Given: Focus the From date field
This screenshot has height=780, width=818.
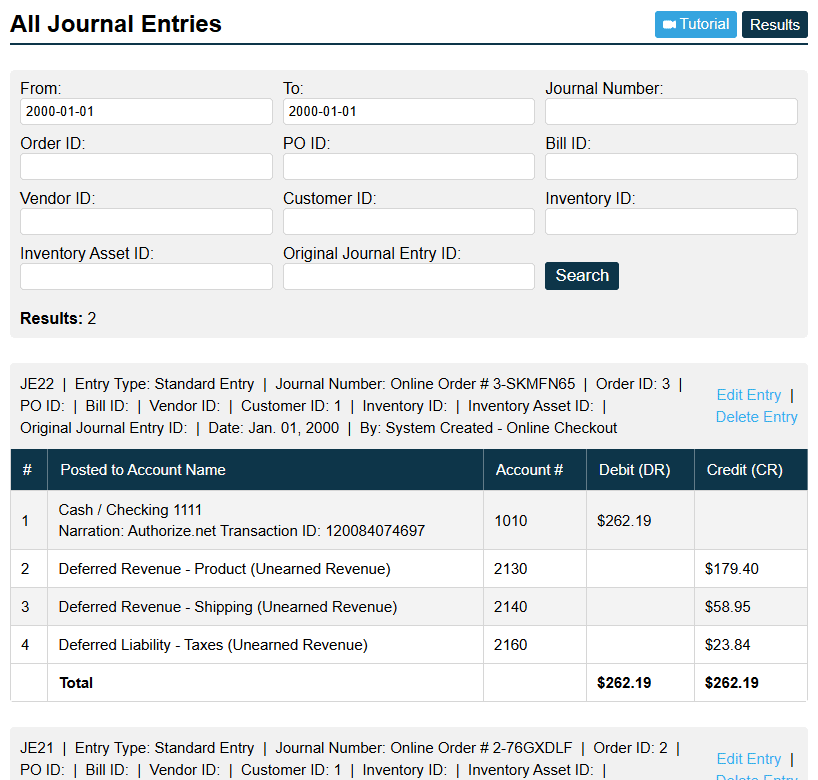Looking at the screenshot, I should 146,111.
